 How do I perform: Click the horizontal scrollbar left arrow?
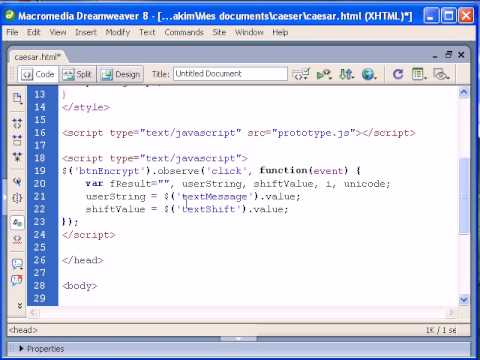(34, 313)
